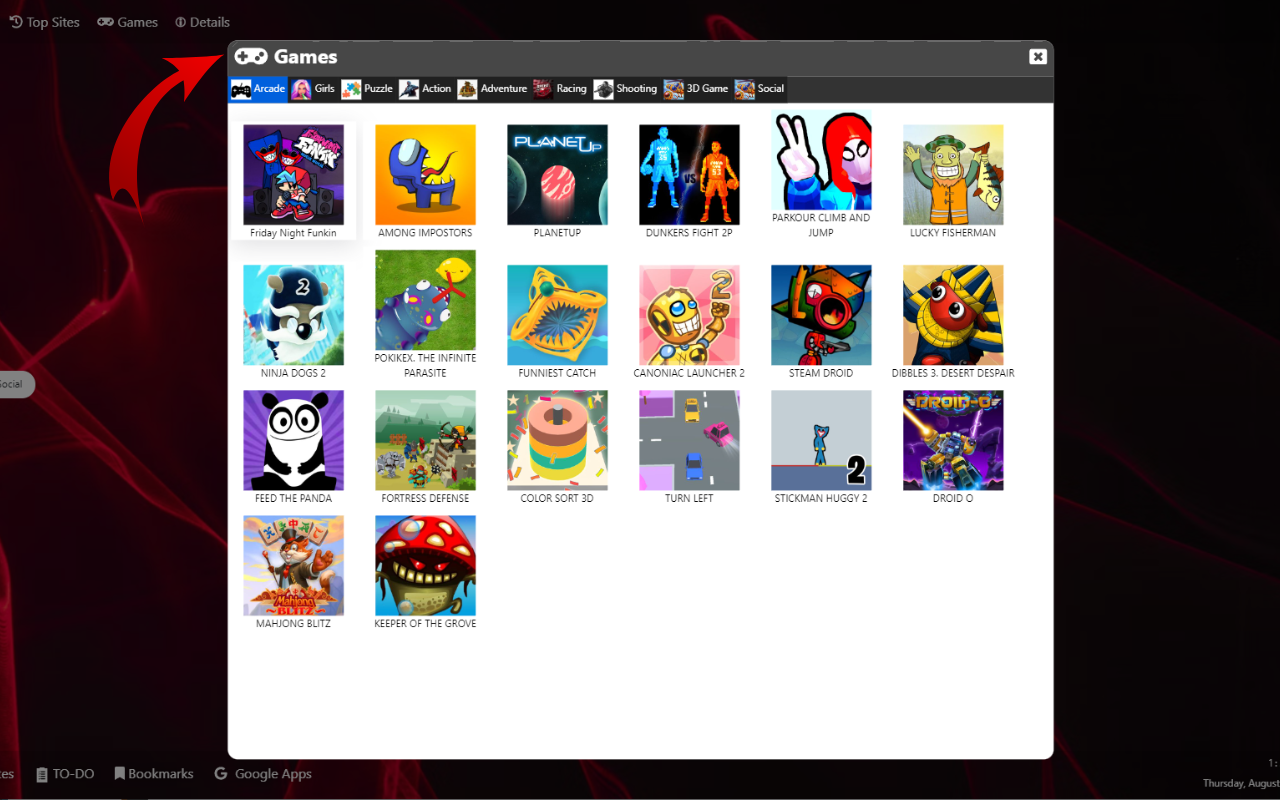This screenshot has width=1280, height=800.
Task: Open the Action category tab
Action: pyautogui.click(x=425, y=89)
